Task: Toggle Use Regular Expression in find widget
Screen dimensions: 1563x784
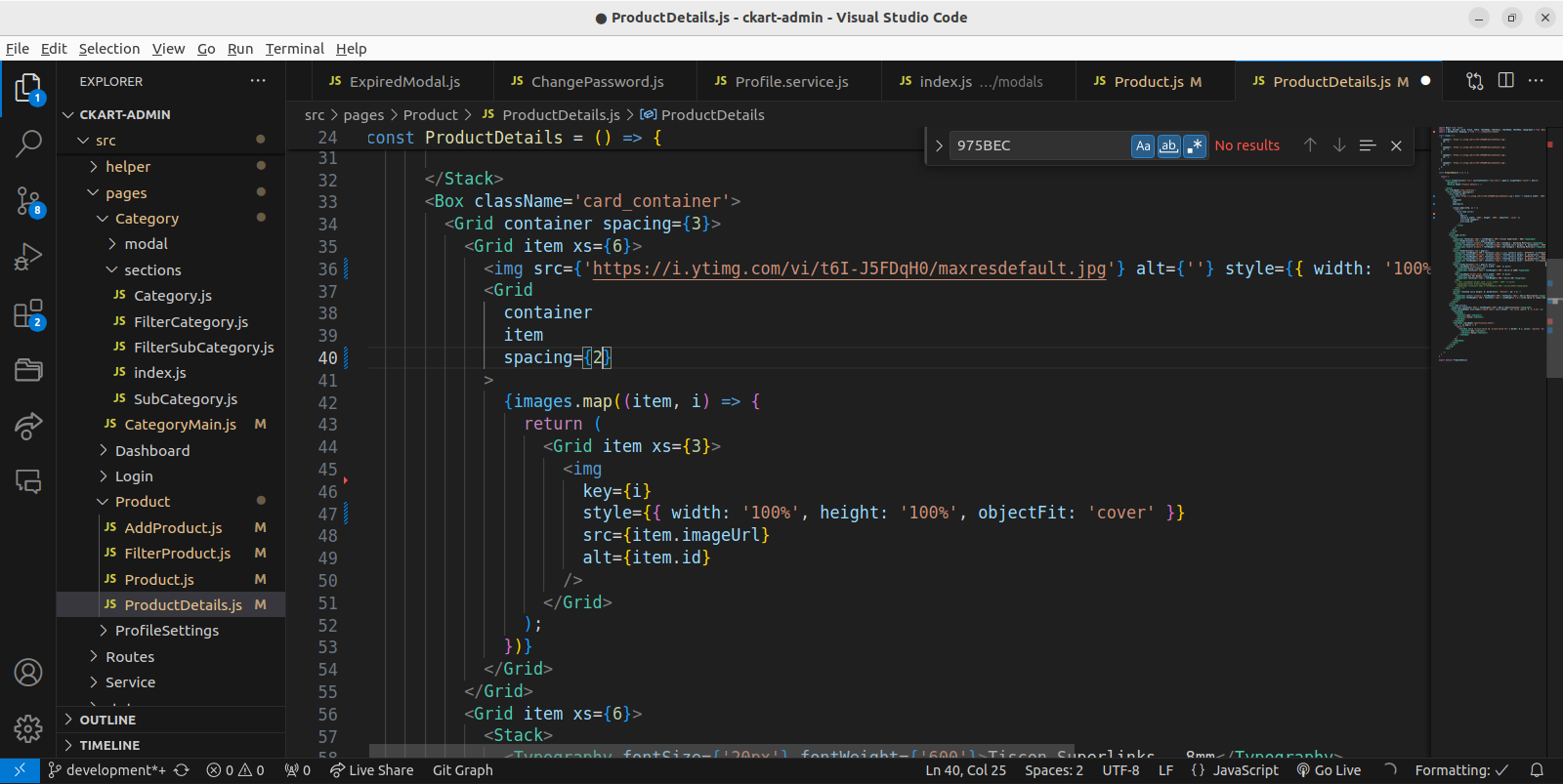Action: point(1194,145)
